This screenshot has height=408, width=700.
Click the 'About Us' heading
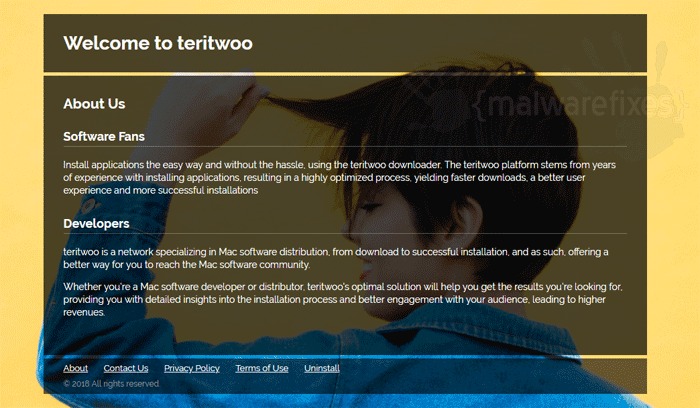pos(94,104)
